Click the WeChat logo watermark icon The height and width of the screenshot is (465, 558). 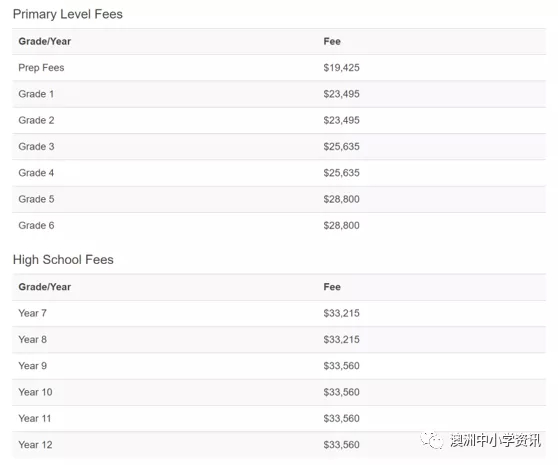click(432, 440)
